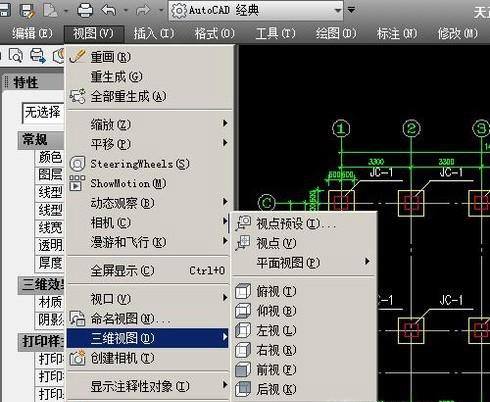
Task: Select 前视(F) front view
Action: tap(304, 370)
